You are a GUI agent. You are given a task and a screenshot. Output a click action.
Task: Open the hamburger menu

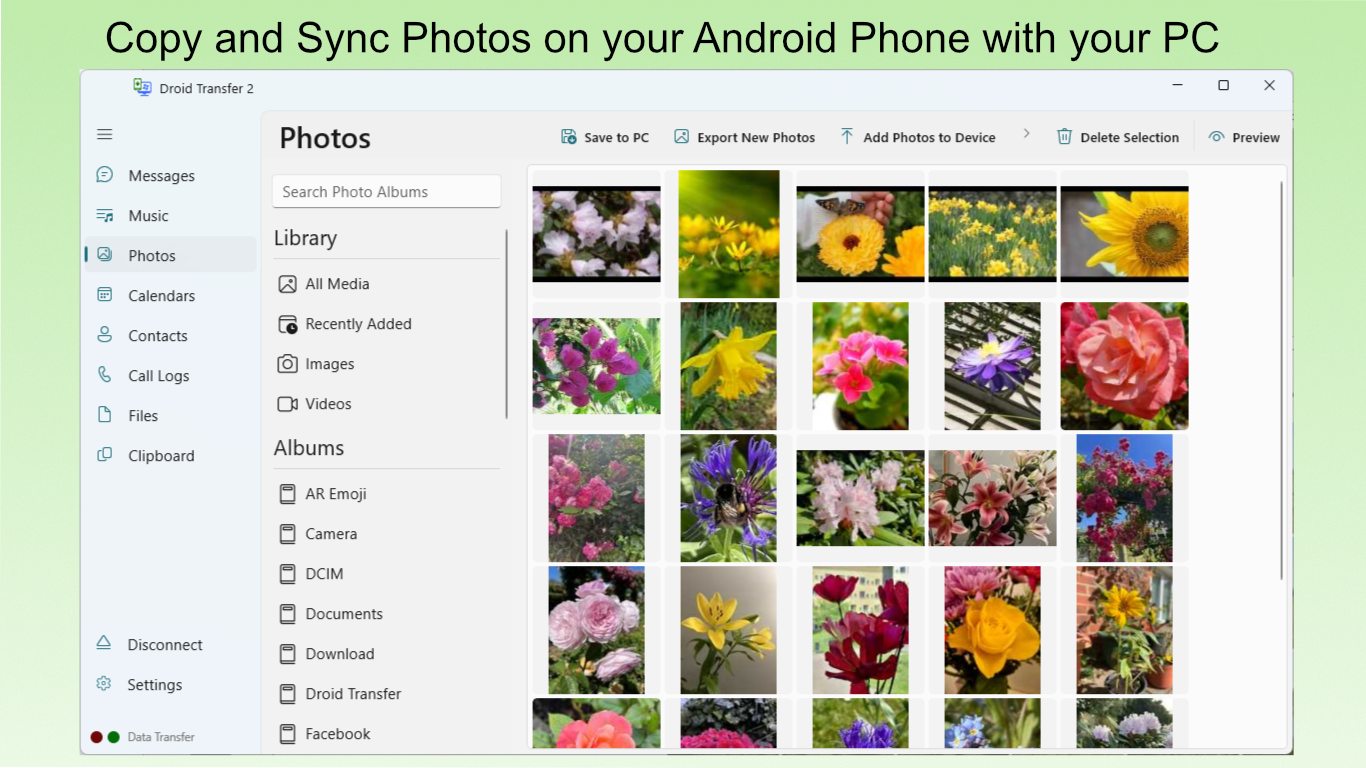(x=104, y=133)
